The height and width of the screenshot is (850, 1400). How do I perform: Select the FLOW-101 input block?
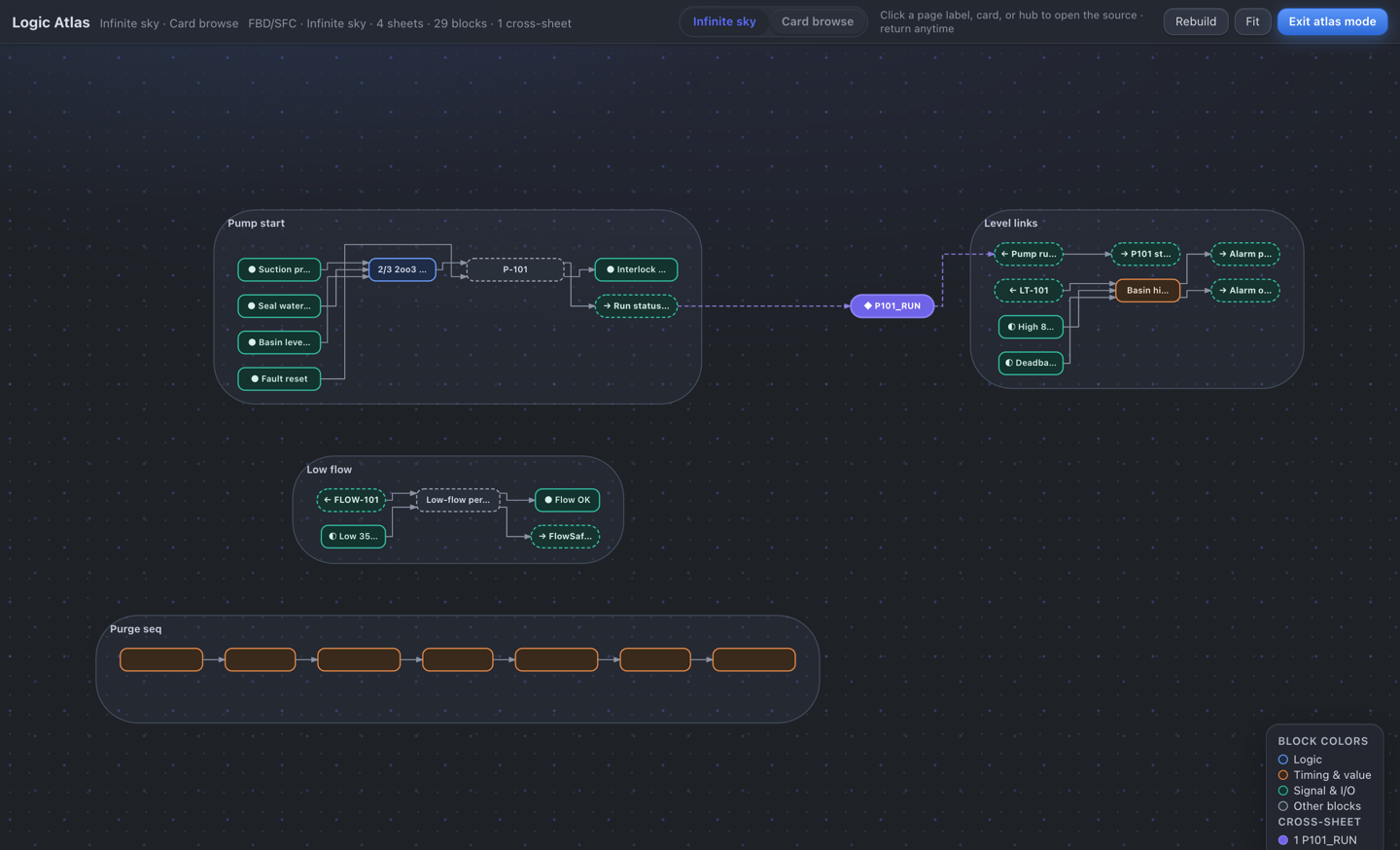(x=351, y=500)
